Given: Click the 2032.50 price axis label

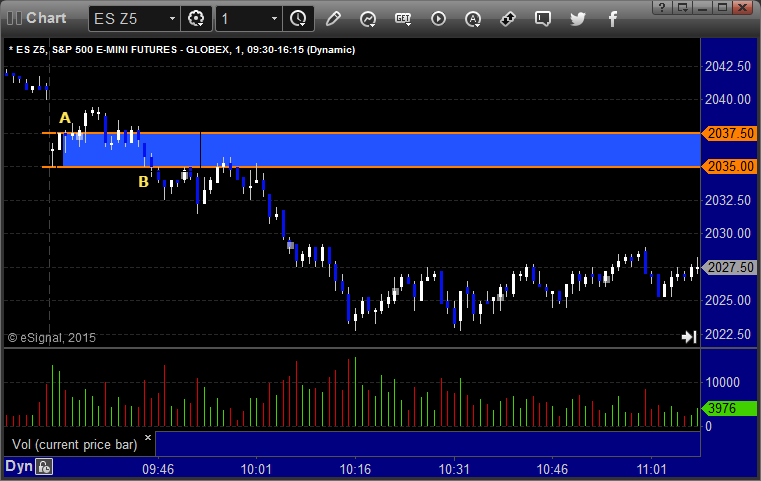Looking at the screenshot, I should coord(728,200).
